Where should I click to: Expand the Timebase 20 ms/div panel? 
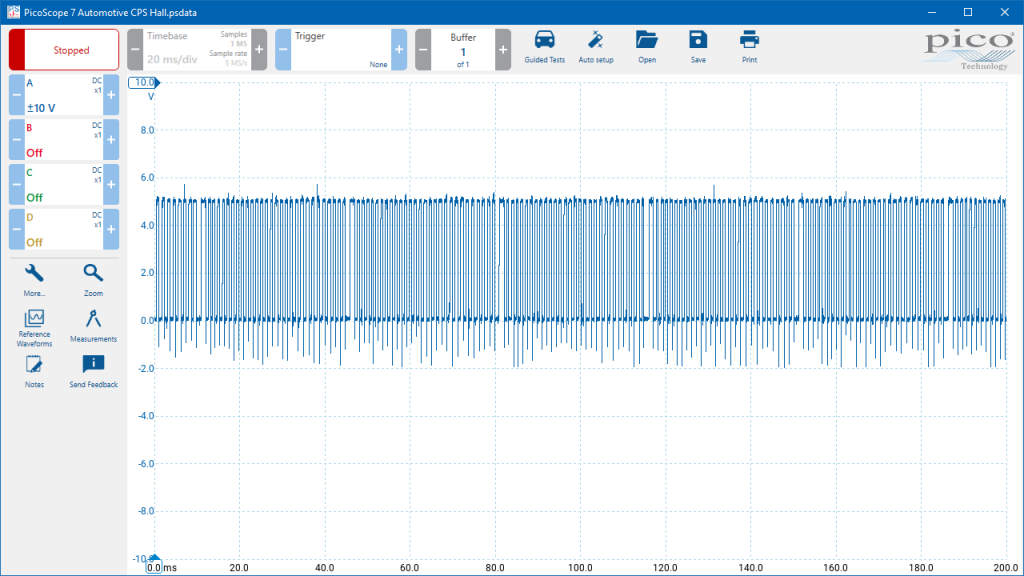tap(197, 50)
